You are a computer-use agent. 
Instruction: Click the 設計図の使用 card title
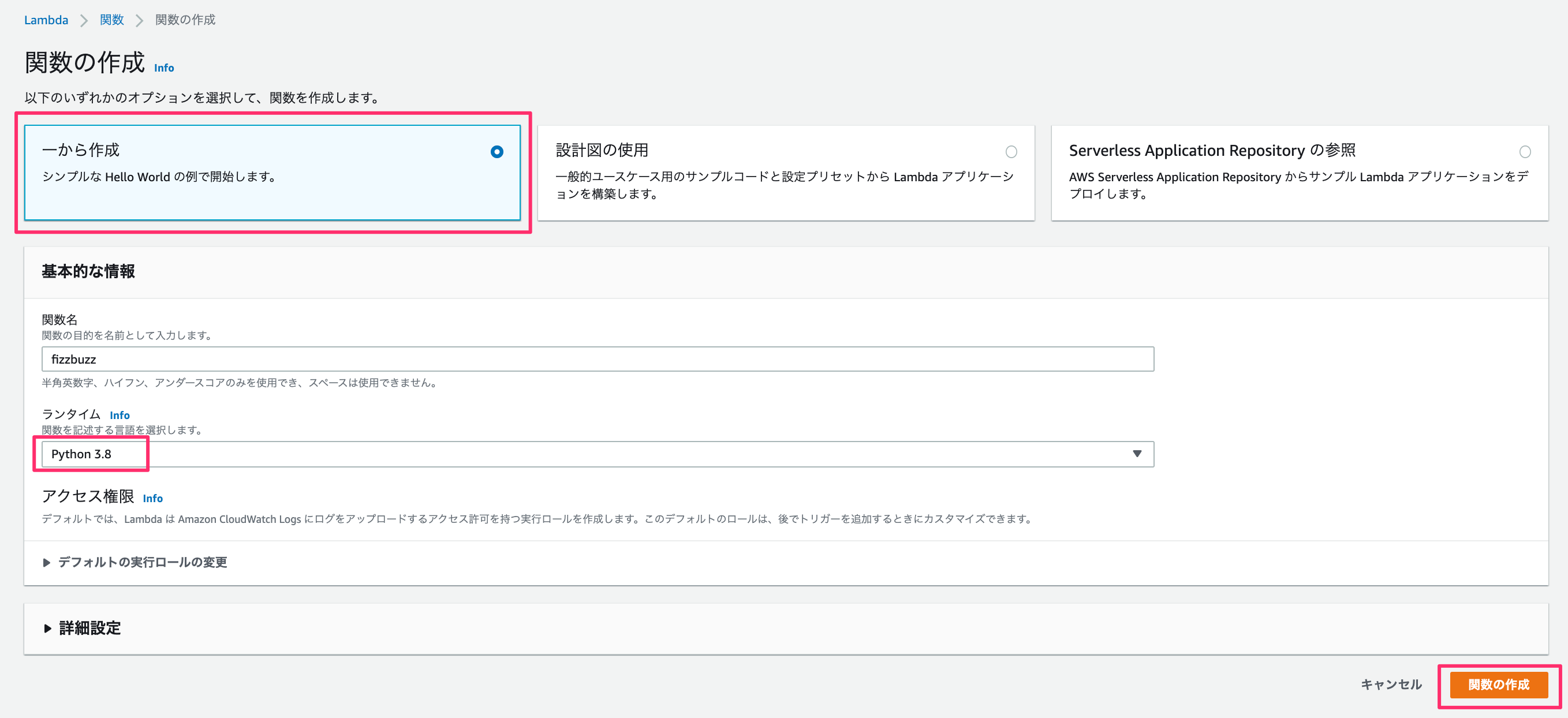(x=602, y=149)
